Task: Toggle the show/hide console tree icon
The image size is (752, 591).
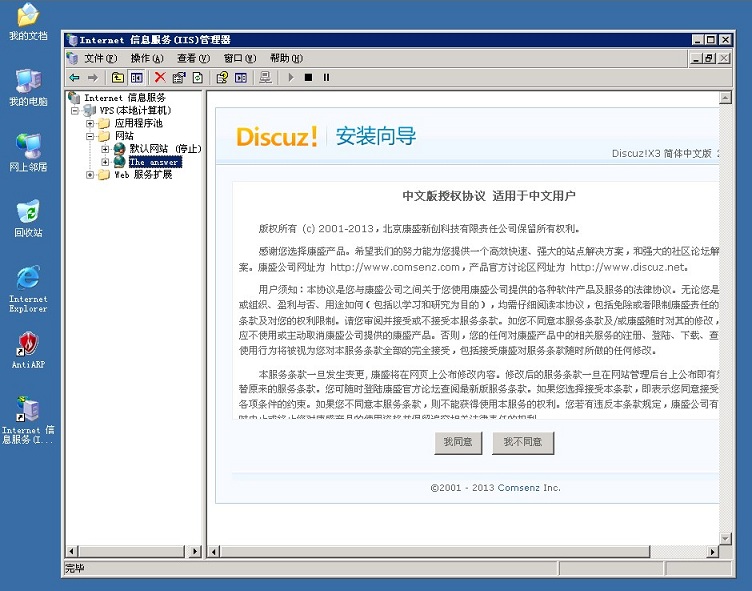Action: click(x=137, y=77)
